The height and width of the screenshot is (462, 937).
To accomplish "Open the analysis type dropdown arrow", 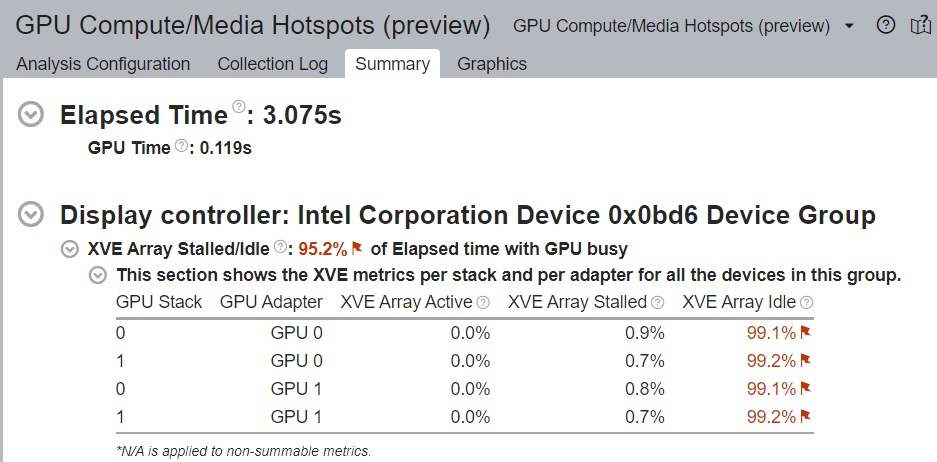I will click(x=849, y=25).
